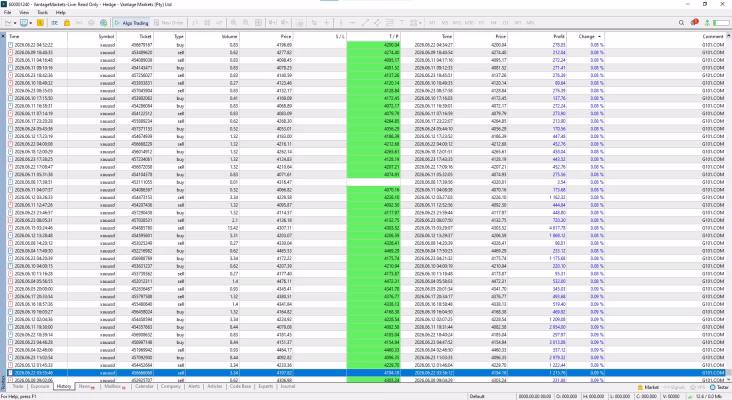Select the D1 timeframe
Screen dimensions: 732x400
[x=506, y=22]
